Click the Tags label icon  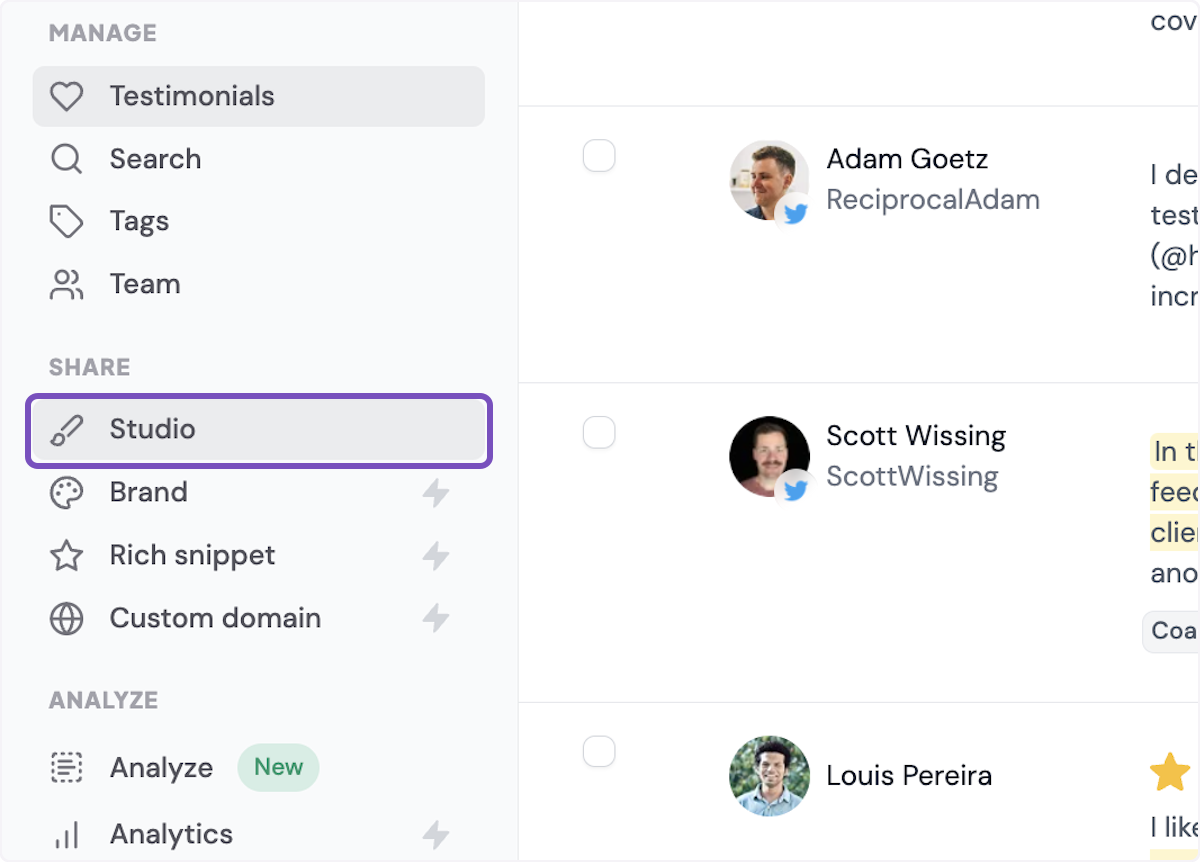pos(67,222)
